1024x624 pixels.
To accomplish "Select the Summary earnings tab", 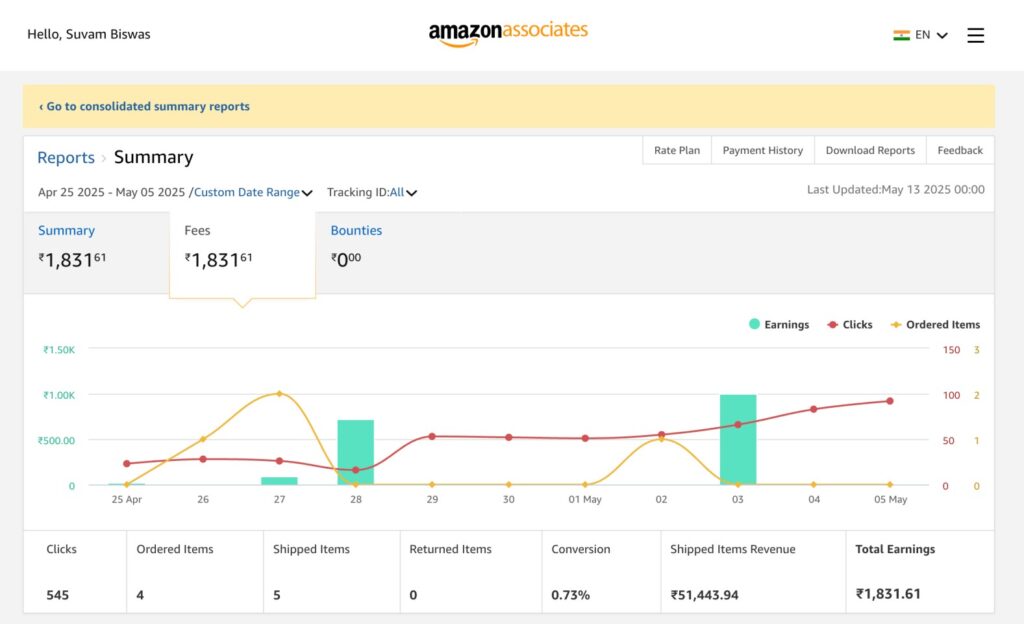I will tap(96, 252).
